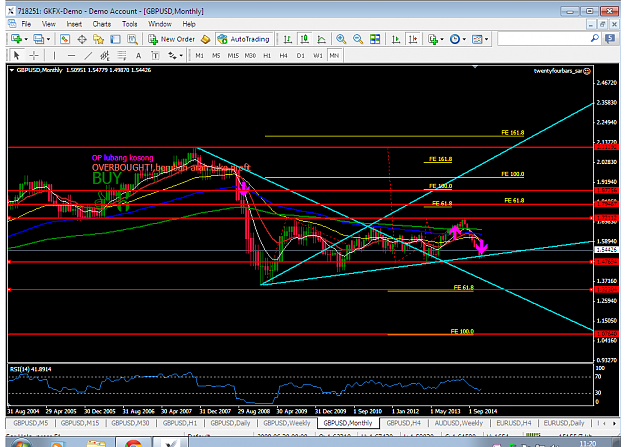Toggle Chart Shift button
The width and height of the screenshot is (625, 447).
tap(413, 39)
